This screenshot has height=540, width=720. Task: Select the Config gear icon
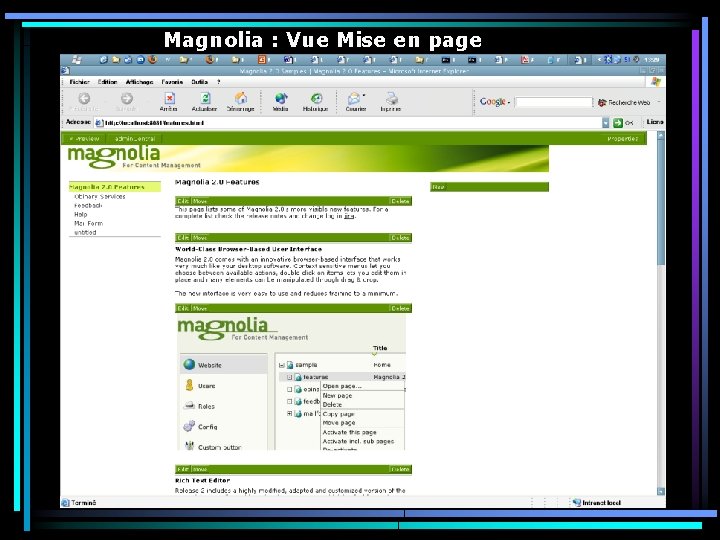pyautogui.click(x=189, y=426)
